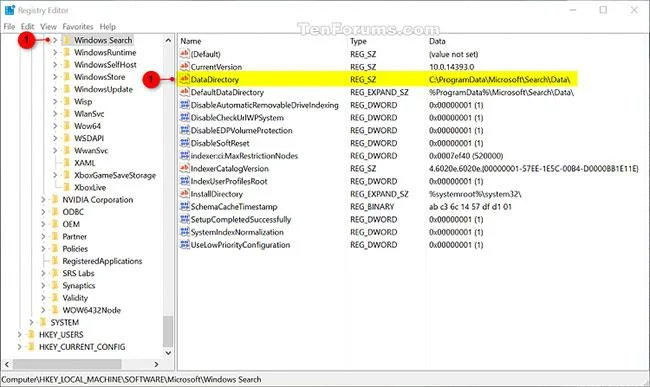Click the tree pane scroll left arrow
Viewport: 650px width, 387px height.
point(7,364)
